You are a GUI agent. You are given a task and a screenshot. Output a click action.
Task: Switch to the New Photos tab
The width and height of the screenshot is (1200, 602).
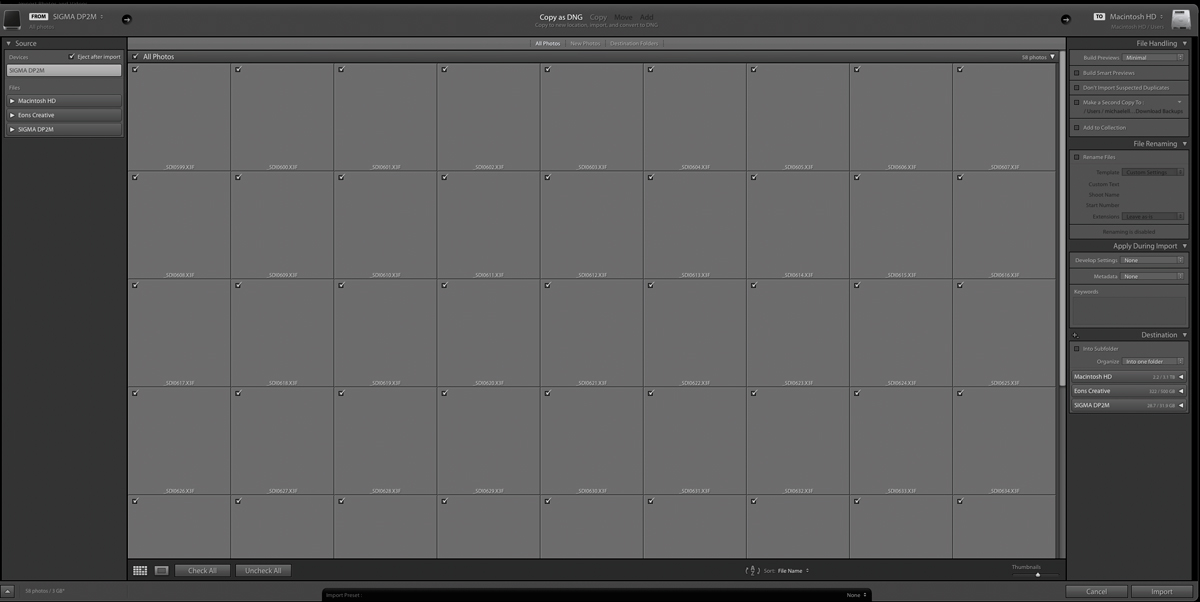pyautogui.click(x=584, y=43)
